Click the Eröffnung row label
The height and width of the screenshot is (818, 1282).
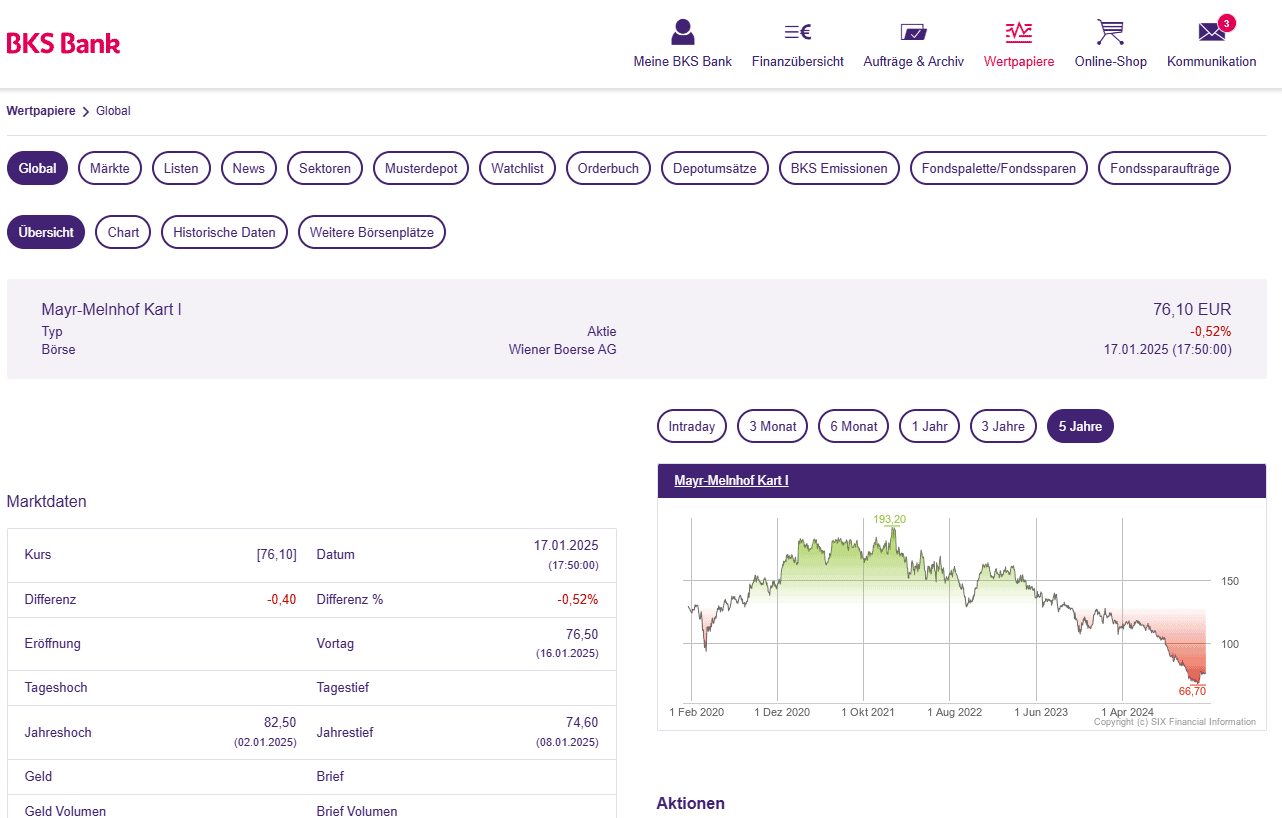52,644
